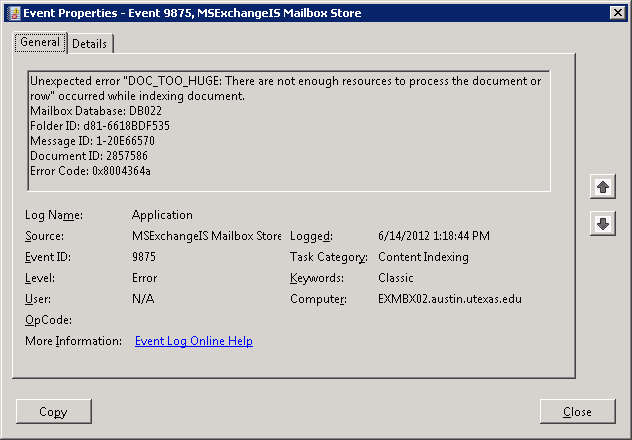Select the Keywords value Classic
The height and width of the screenshot is (440, 632).
tap(396, 278)
